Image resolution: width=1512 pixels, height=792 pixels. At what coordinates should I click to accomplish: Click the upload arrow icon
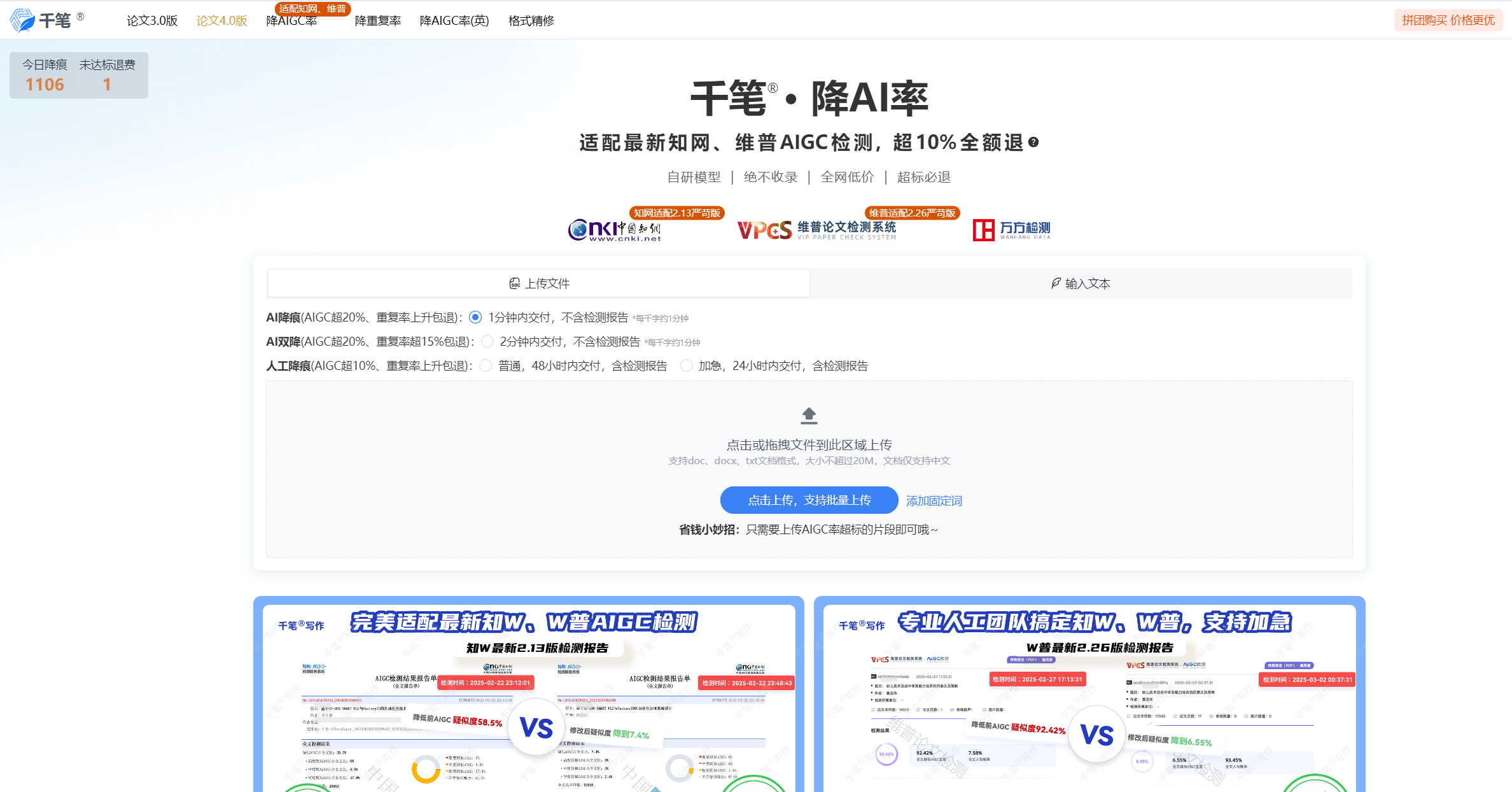809,416
